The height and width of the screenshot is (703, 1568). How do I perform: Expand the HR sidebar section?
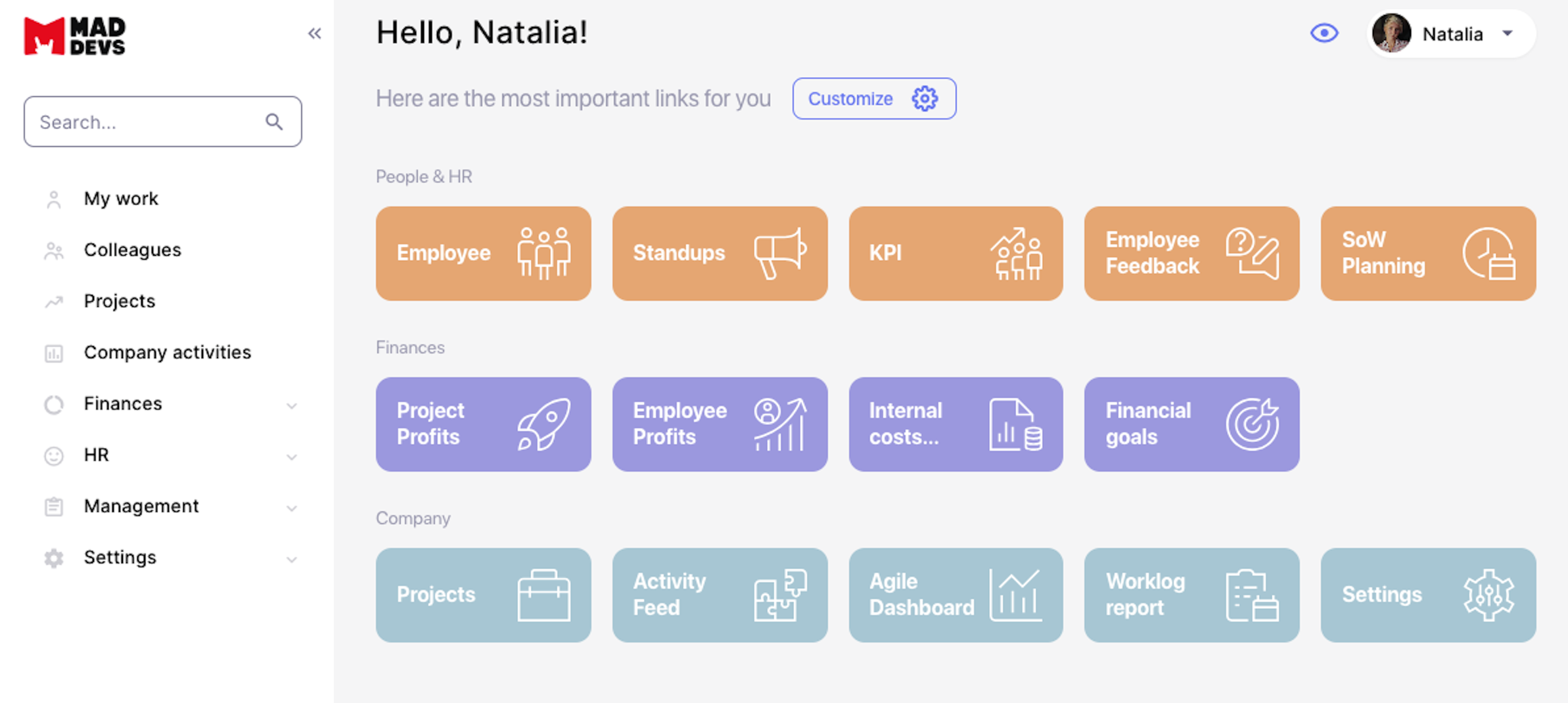[292, 457]
